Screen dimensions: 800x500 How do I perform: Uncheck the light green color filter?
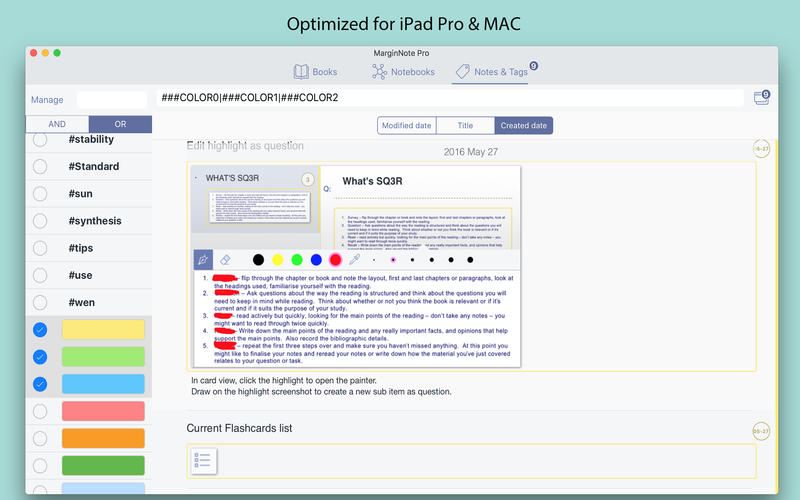point(40,357)
